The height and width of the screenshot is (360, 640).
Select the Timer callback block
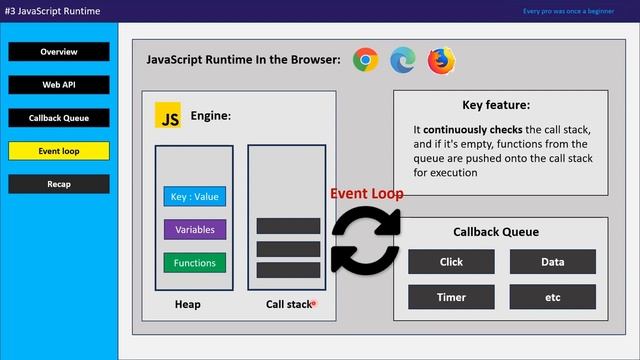[x=451, y=297]
